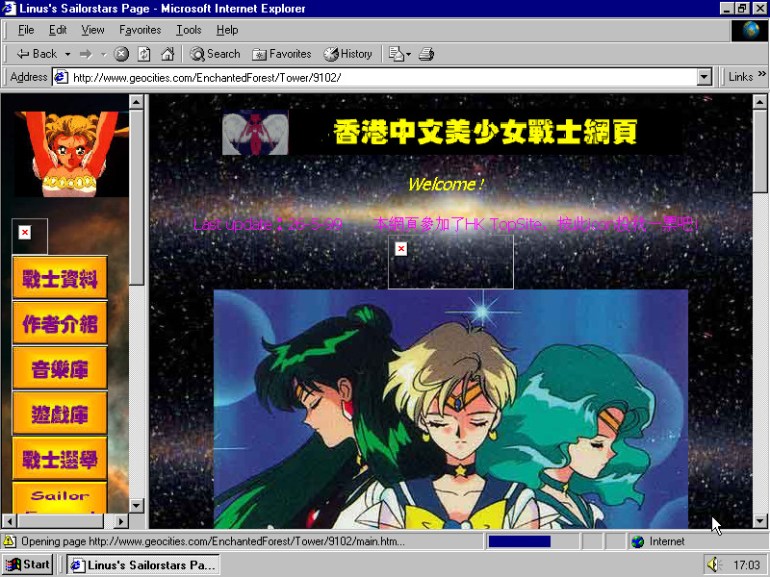
Task: Click the page icon in address bar
Action: click(61, 78)
